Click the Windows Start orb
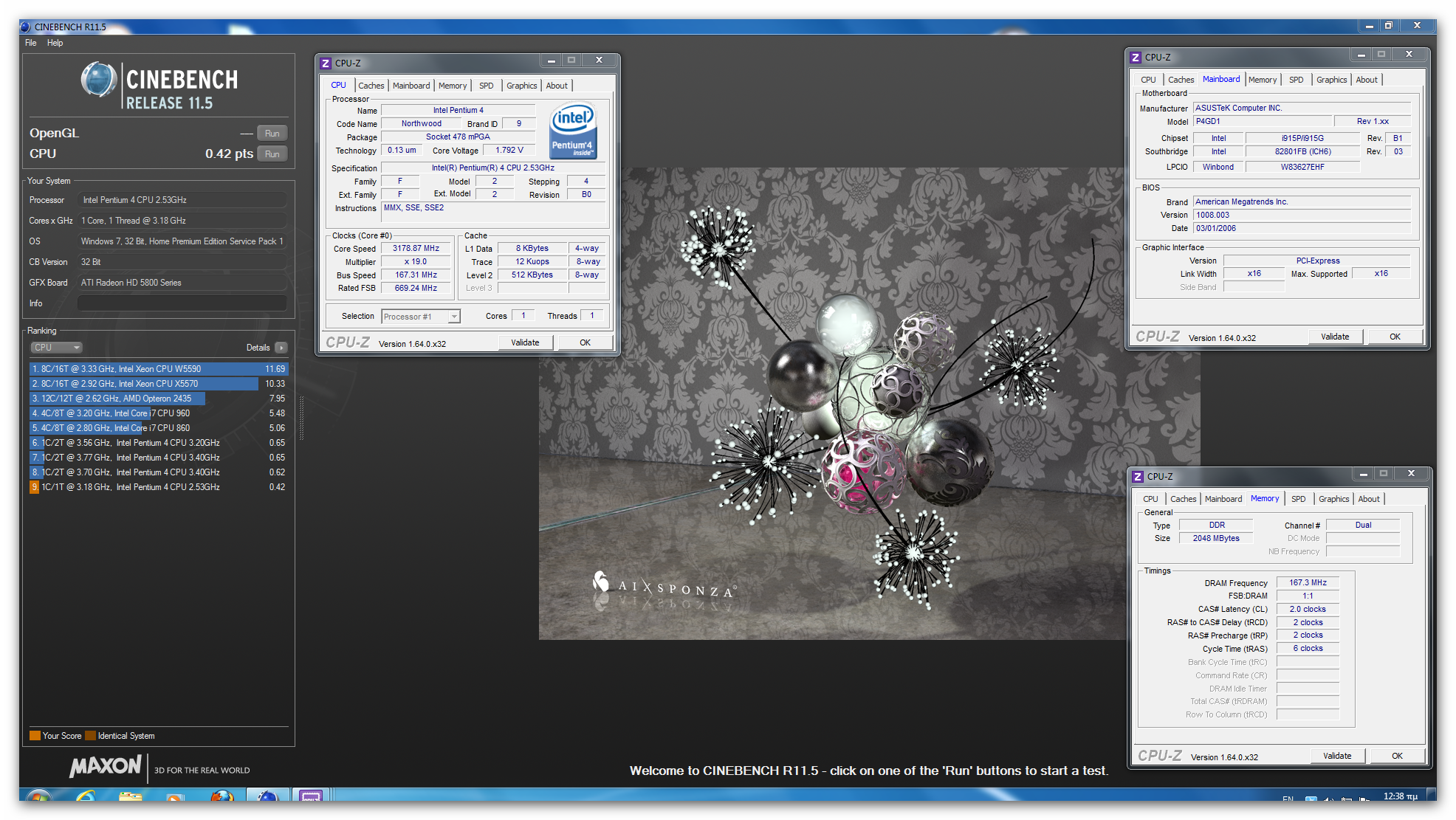The image size is (1456, 820). [38, 796]
